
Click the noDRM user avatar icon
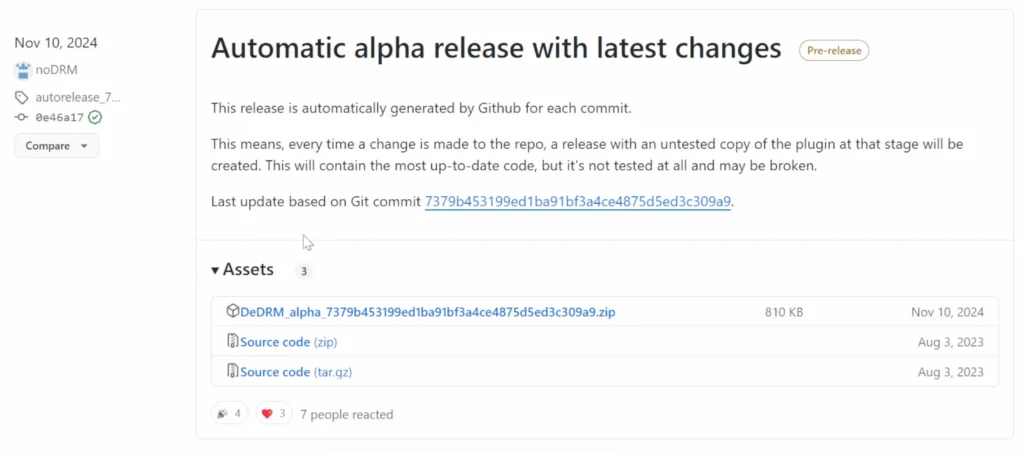[x=23, y=70]
